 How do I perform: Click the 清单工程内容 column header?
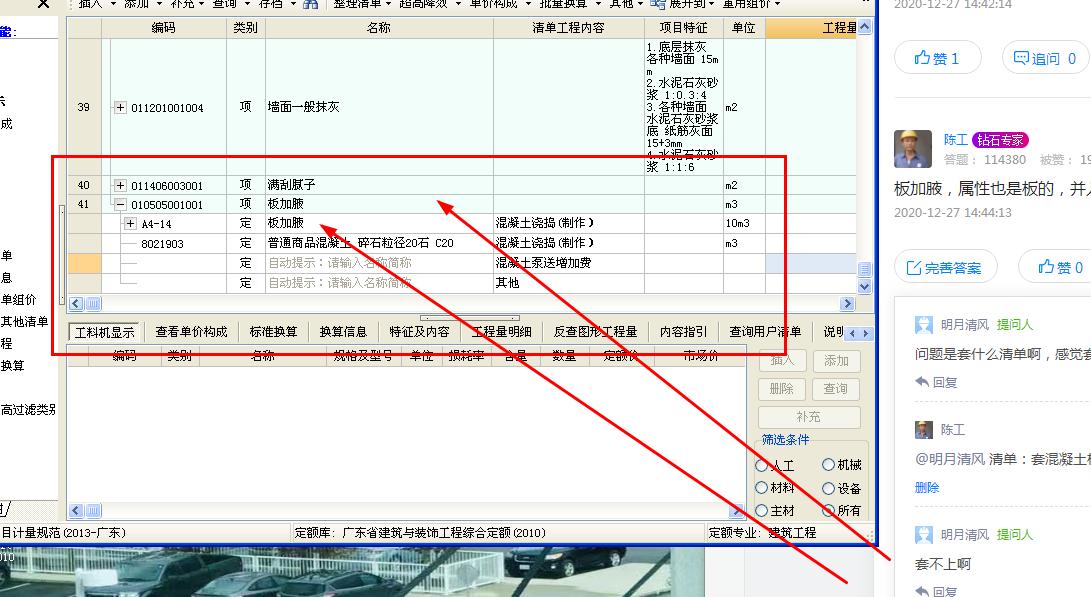tap(568, 28)
